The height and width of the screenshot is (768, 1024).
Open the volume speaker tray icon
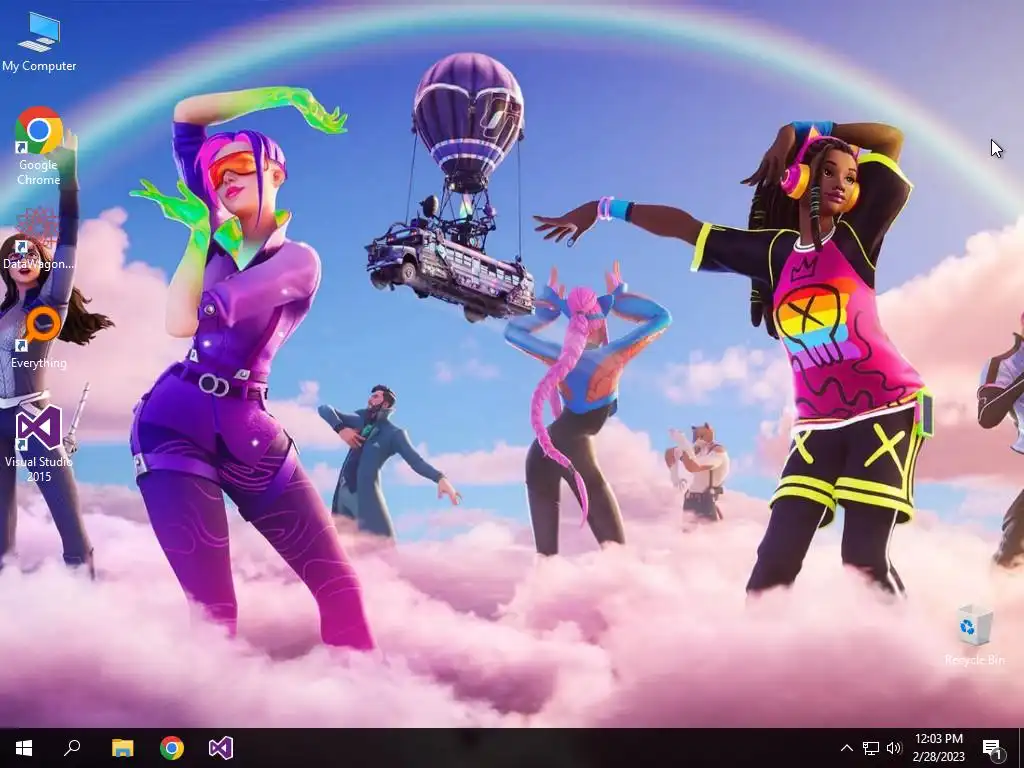(894, 748)
